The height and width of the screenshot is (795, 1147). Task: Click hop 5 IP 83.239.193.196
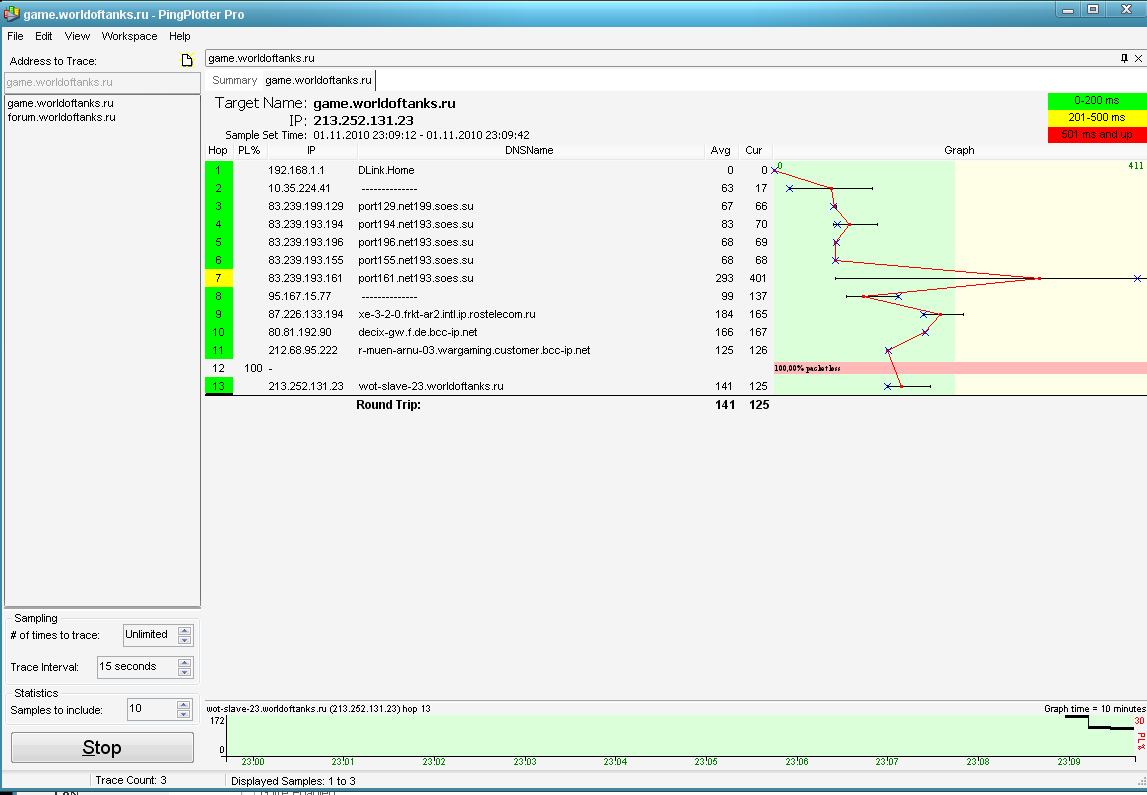306,242
